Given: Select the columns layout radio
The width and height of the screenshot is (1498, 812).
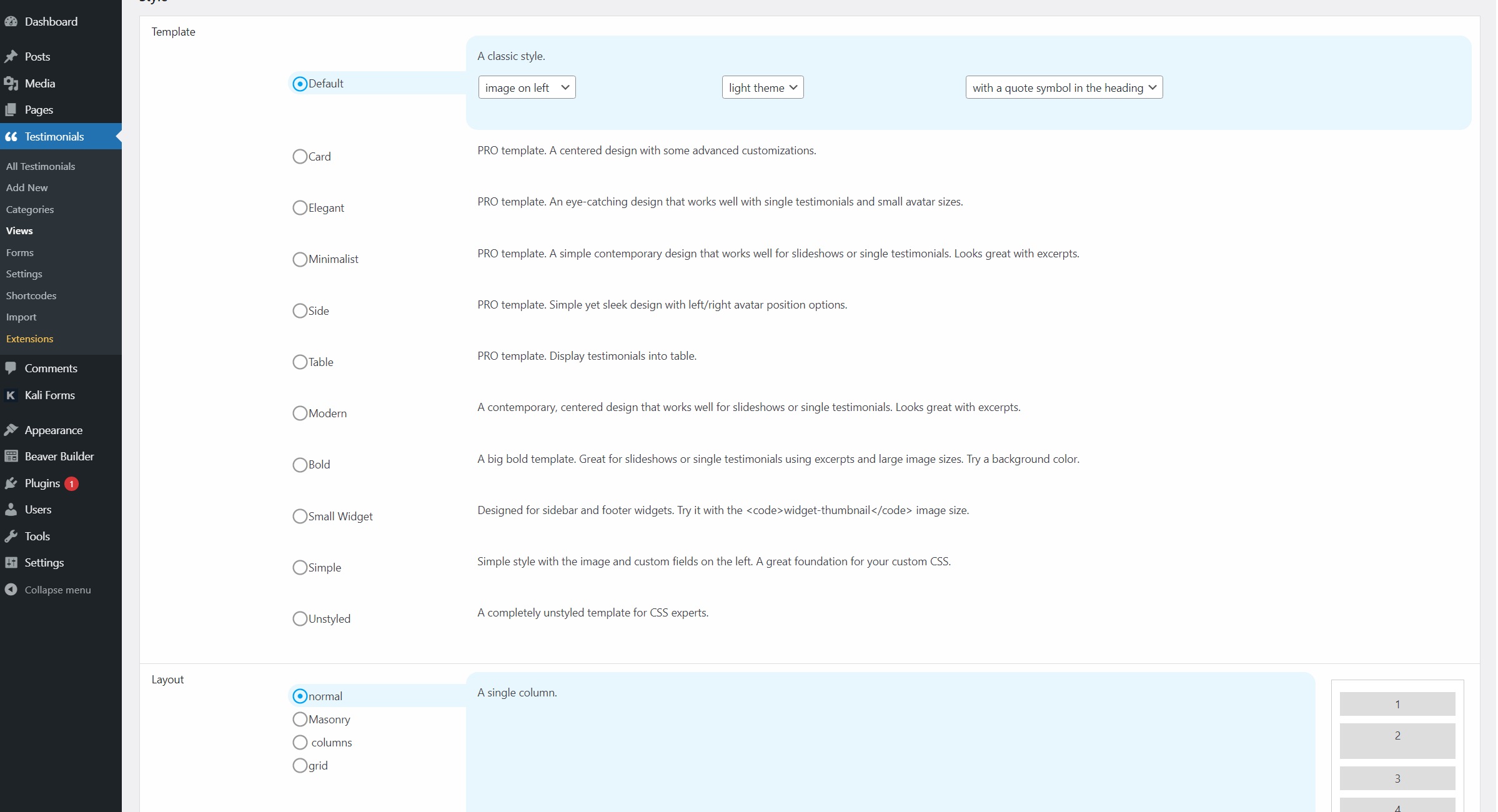Looking at the screenshot, I should [300, 743].
